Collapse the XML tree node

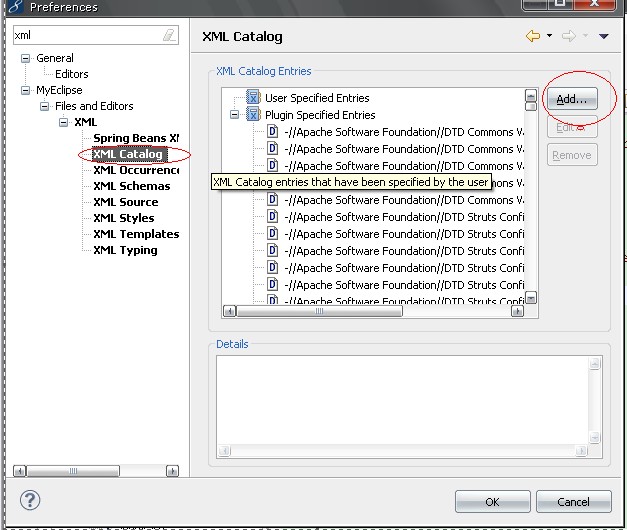click(63, 122)
